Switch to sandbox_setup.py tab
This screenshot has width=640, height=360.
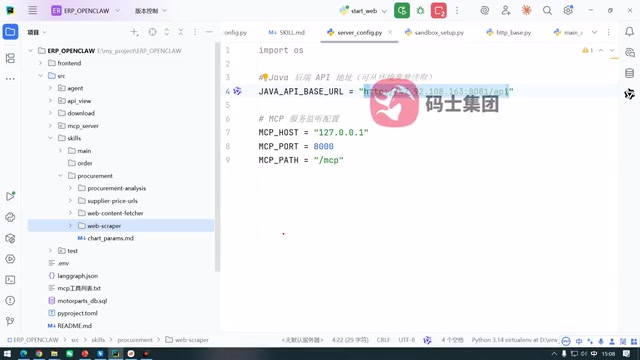pyautogui.click(x=434, y=32)
